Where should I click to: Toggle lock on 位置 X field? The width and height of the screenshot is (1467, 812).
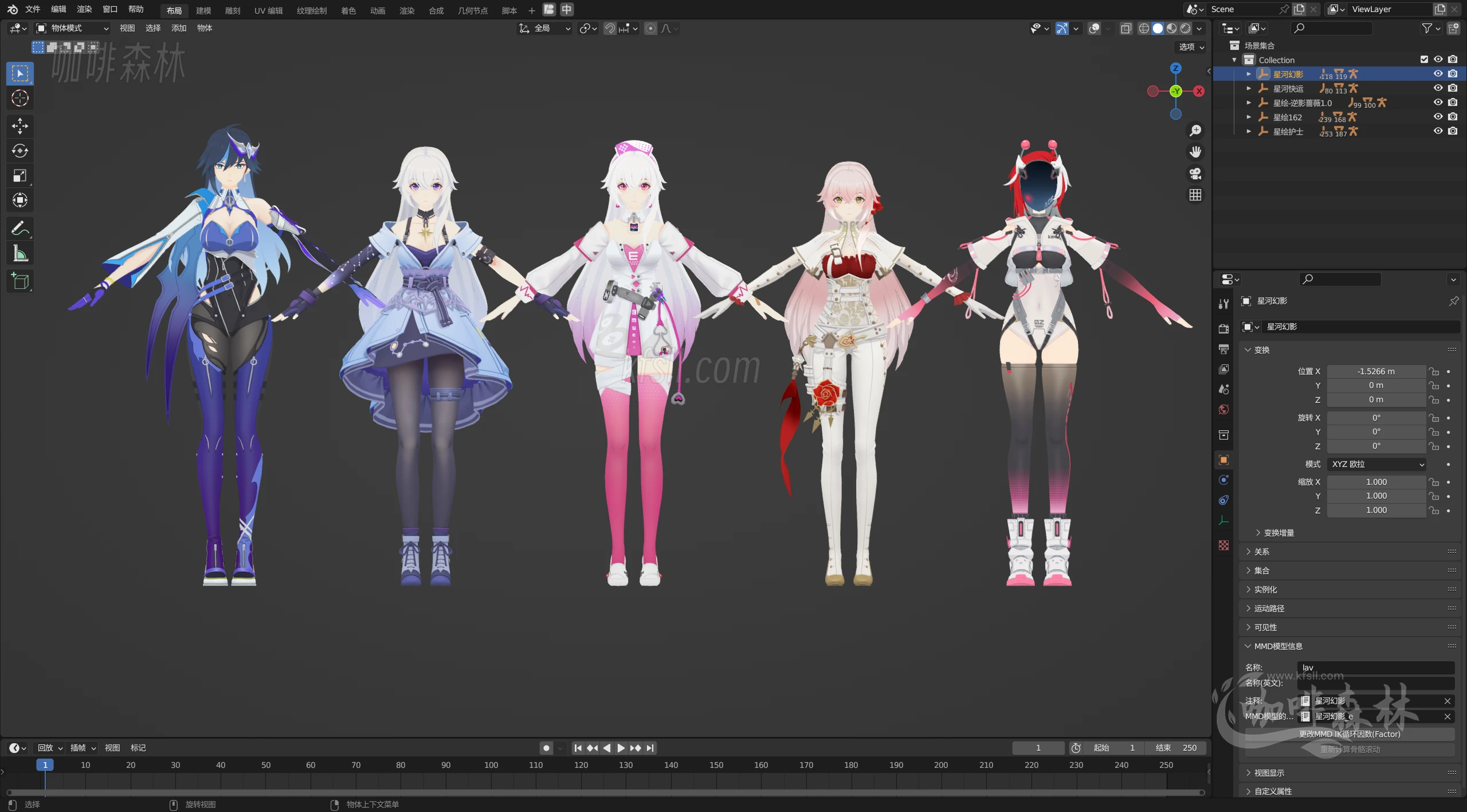1433,371
